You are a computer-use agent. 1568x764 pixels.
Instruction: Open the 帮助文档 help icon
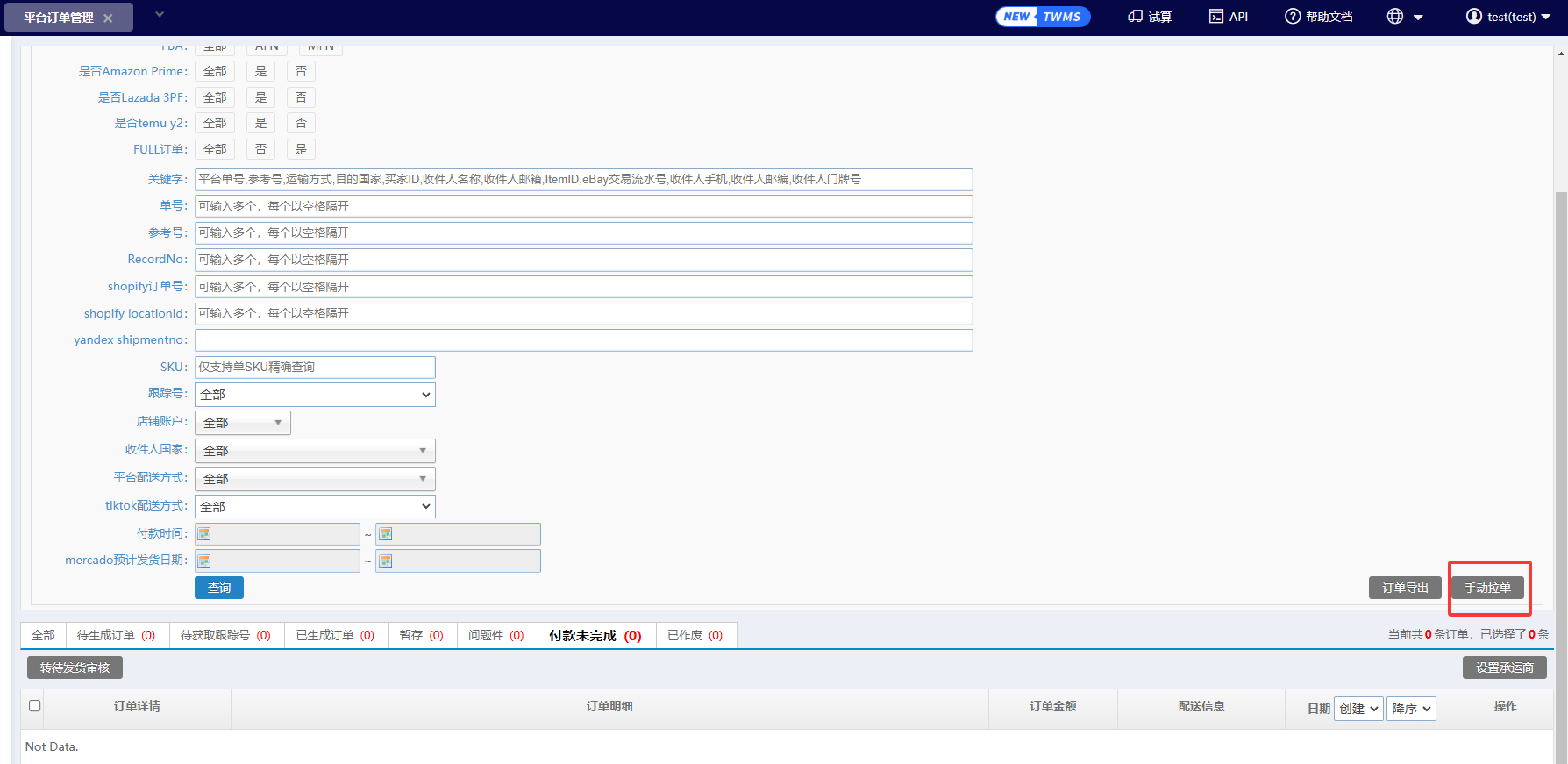point(1293,17)
